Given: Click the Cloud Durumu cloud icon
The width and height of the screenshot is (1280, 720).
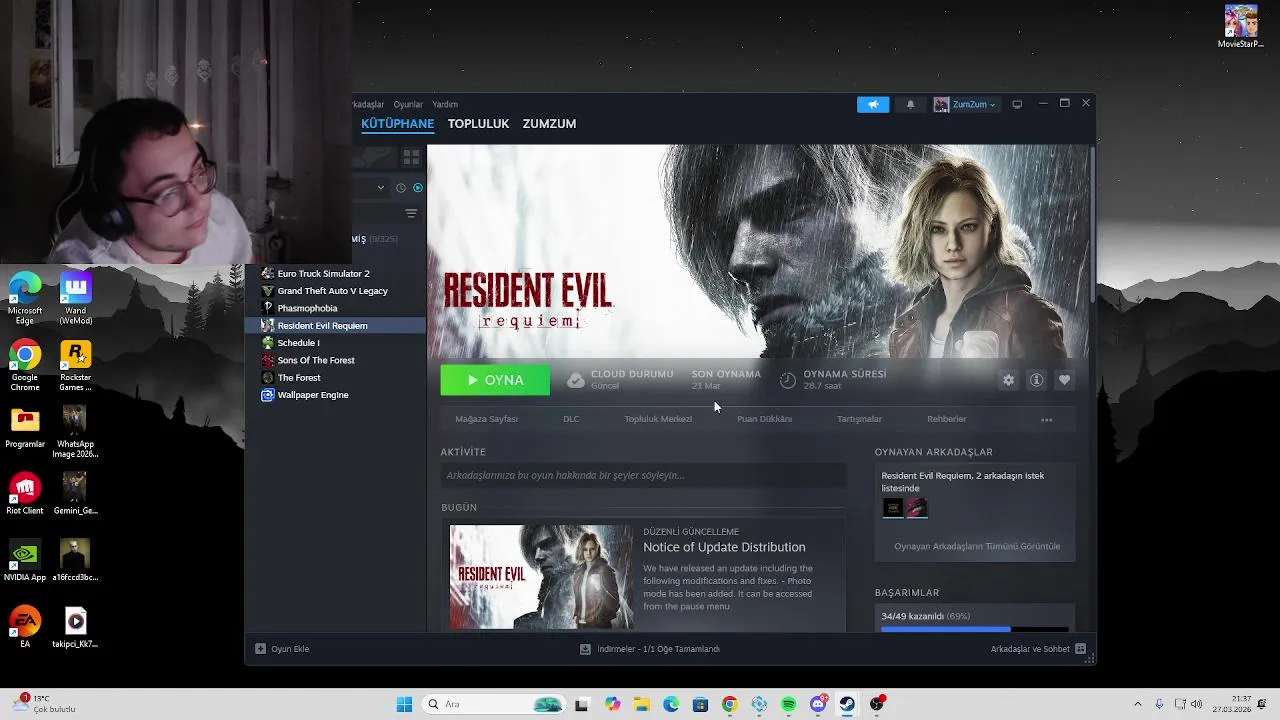Looking at the screenshot, I should tap(575, 380).
